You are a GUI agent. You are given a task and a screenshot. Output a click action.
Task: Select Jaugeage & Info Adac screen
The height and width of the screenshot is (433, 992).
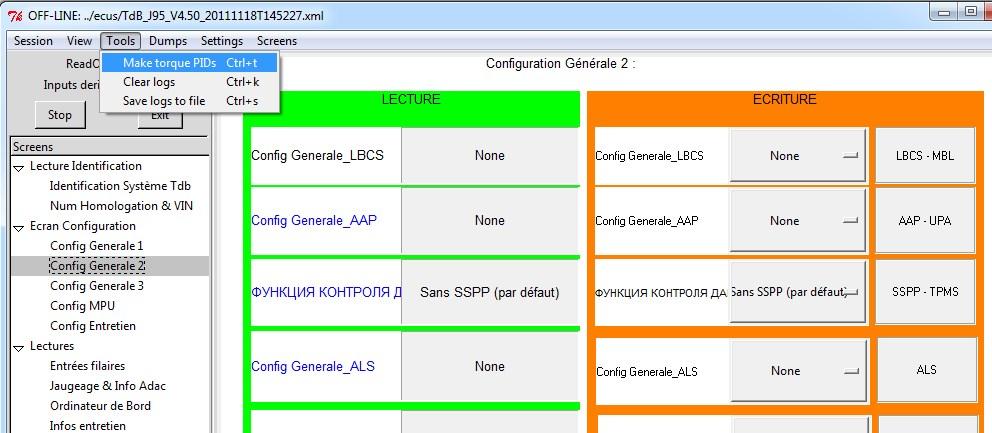[108, 386]
